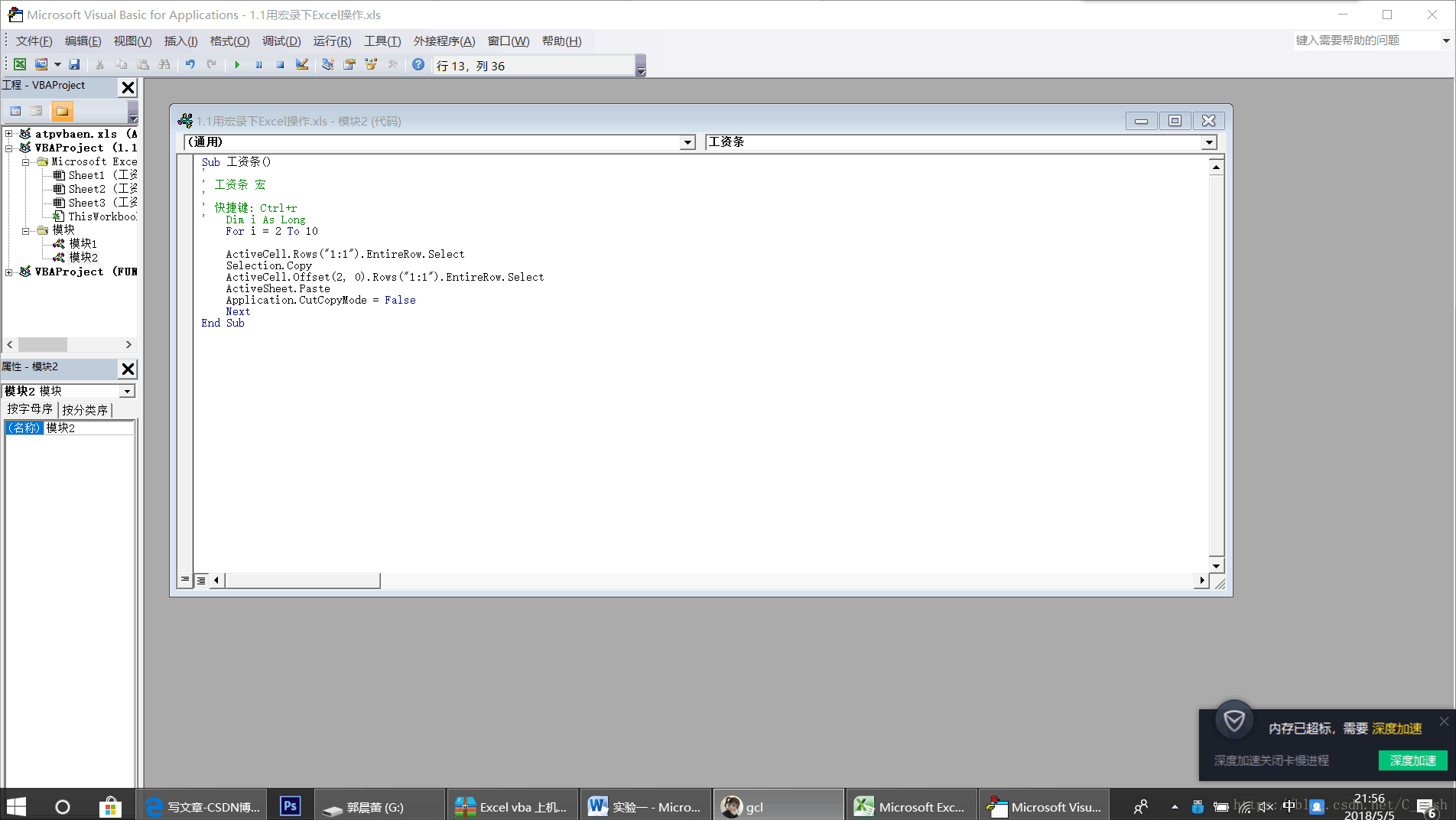Viewport: 1456px width, 820px height.
Task: Click the Copy icon in the toolbar
Action: coord(121,65)
